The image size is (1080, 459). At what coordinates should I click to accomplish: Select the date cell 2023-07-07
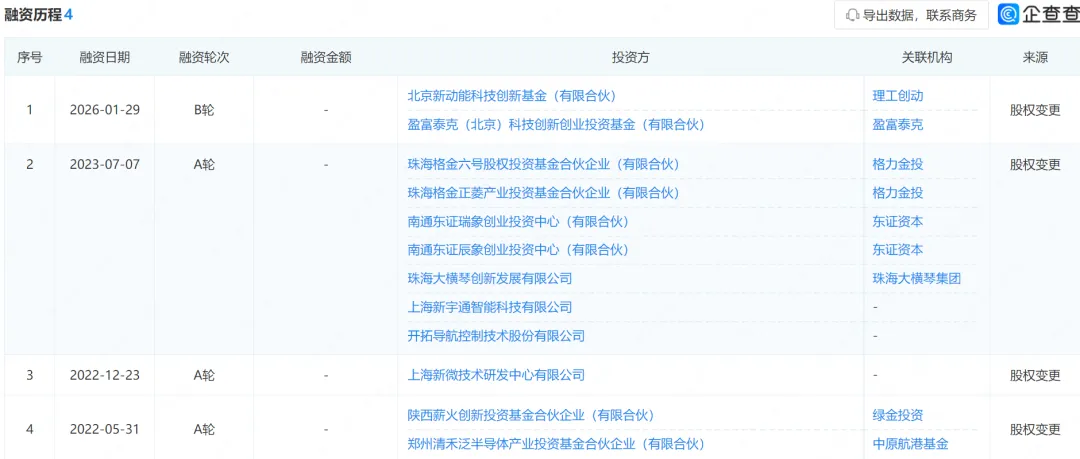[x=105, y=165]
